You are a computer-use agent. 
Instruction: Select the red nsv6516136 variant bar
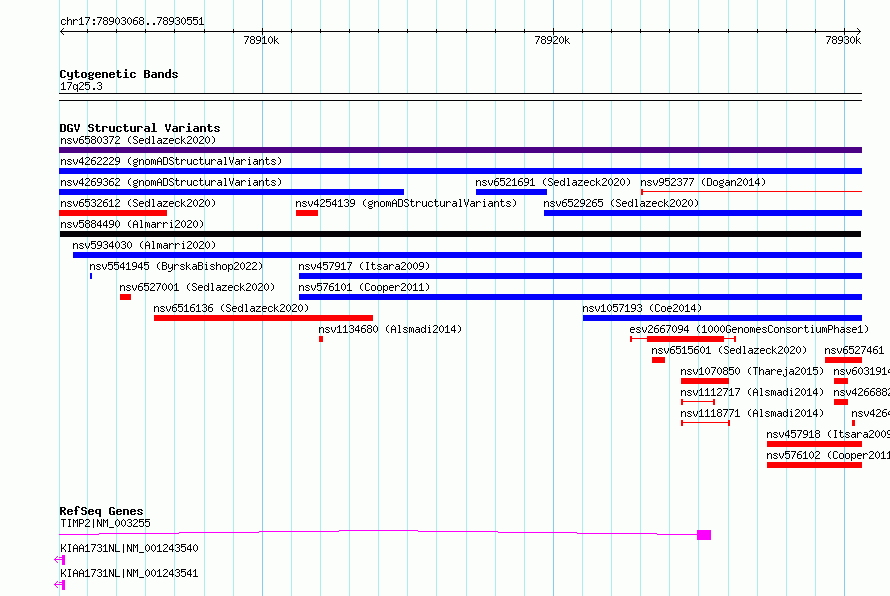tap(263, 318)
